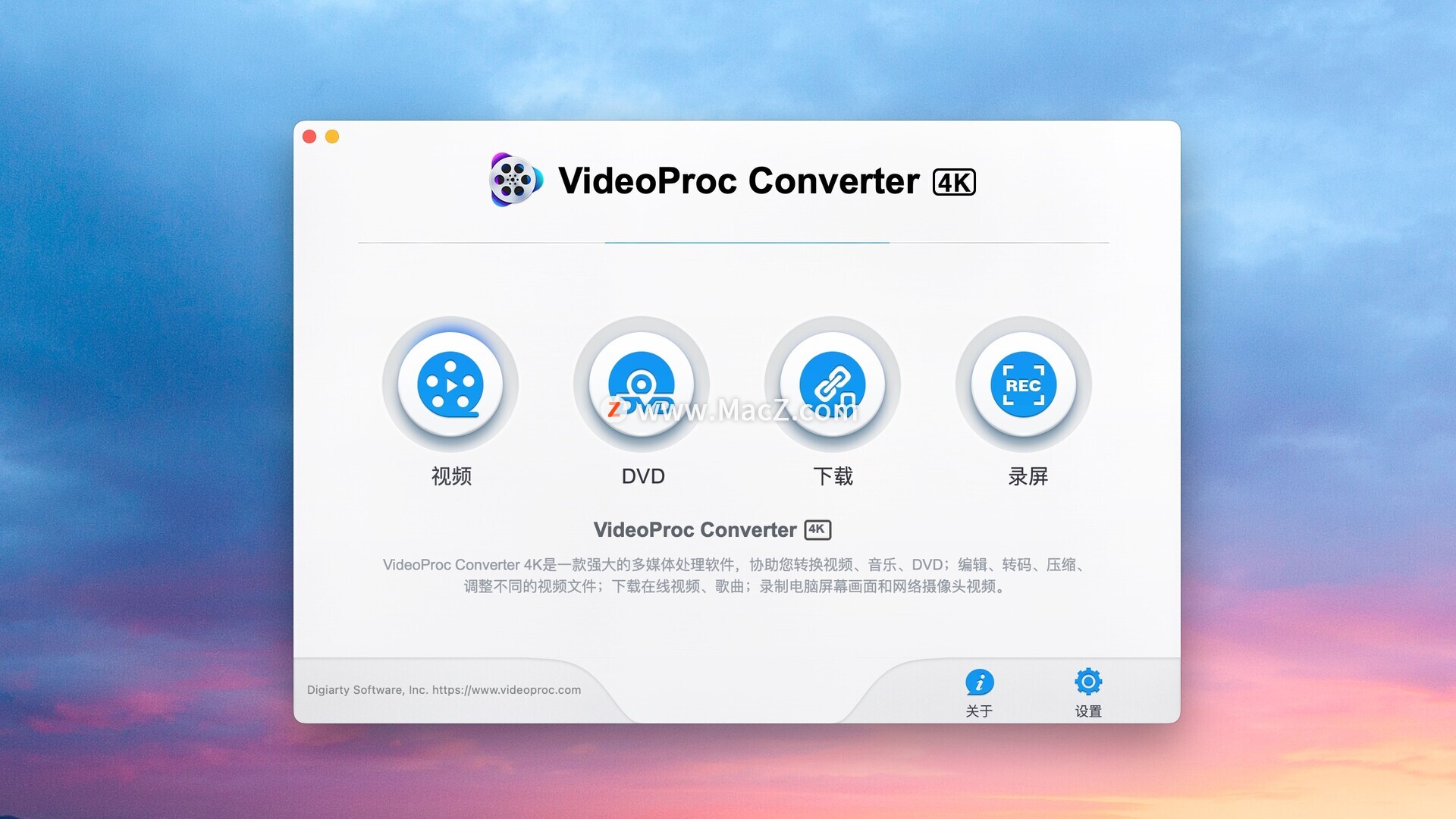Launch the REC screen recorder icon
This screenshot has width=1456, height=819.
click(1024, 384)
